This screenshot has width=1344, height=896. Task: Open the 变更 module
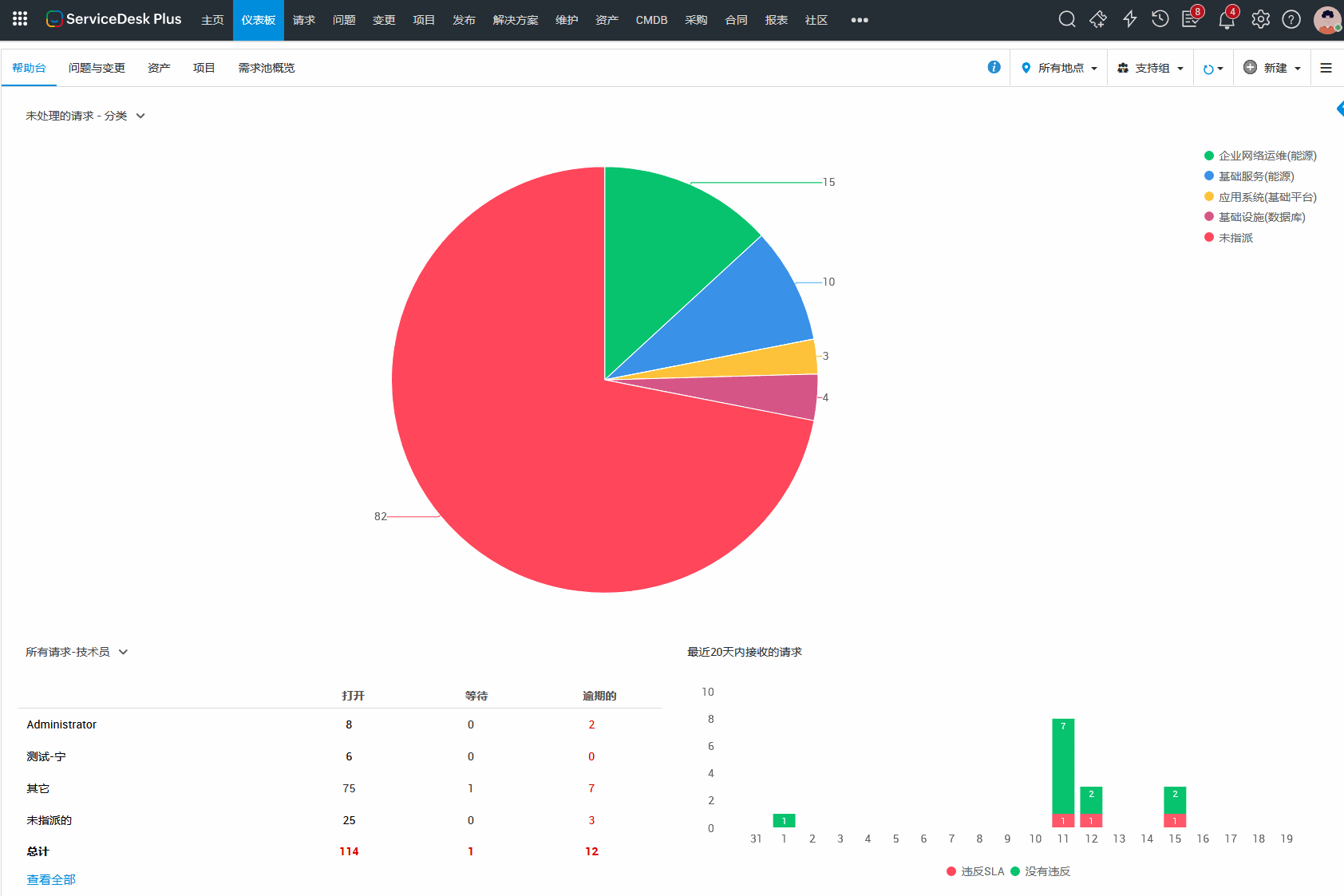384,20
